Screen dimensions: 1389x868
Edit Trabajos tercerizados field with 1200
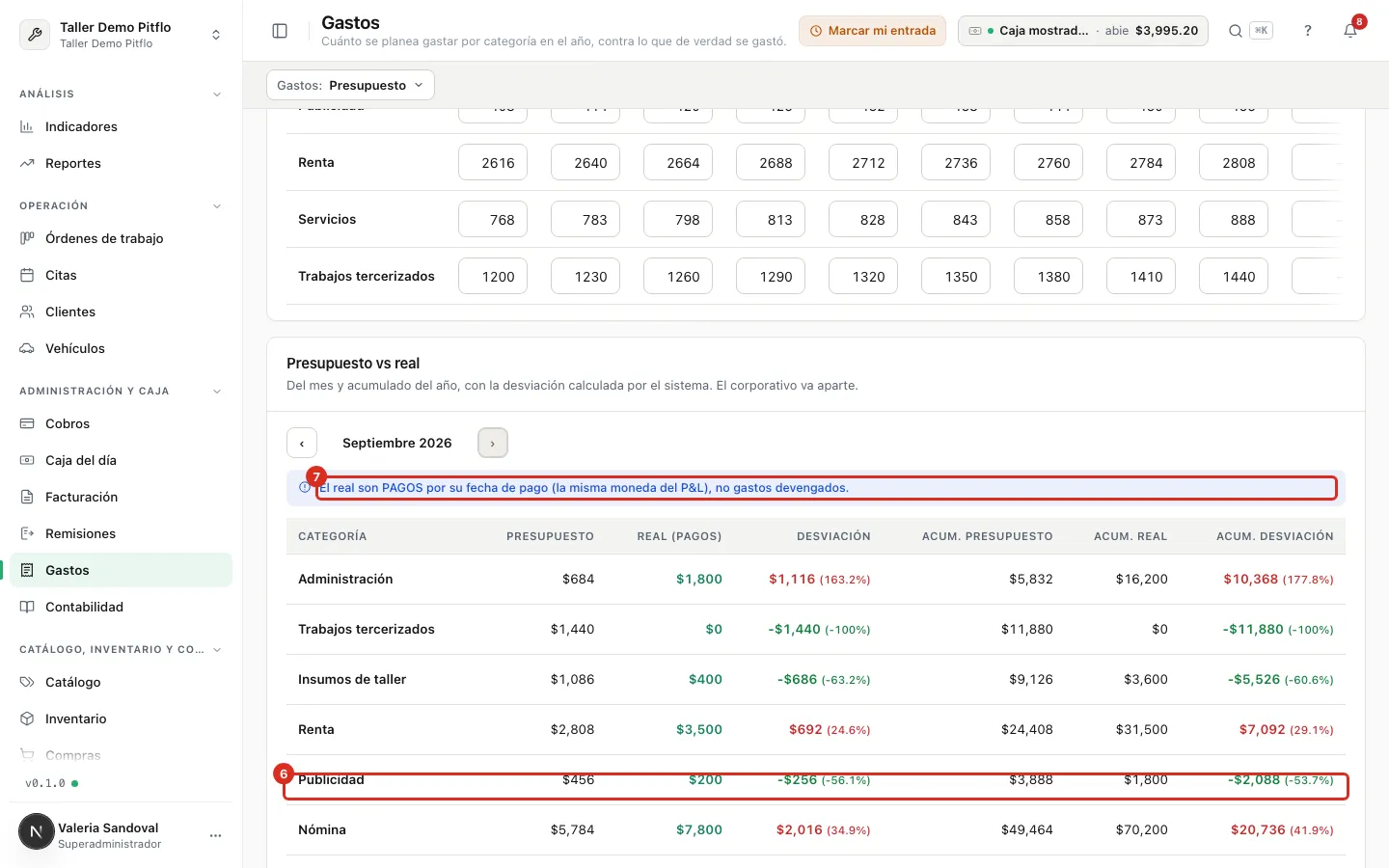[x=493, y=276]
